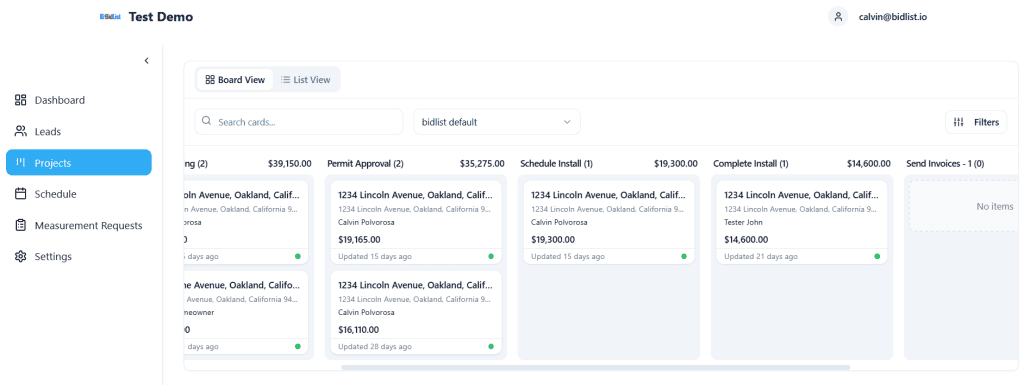
Task: Open the $16,110.00 Permit Approval card
Action: tap(416, 313)
